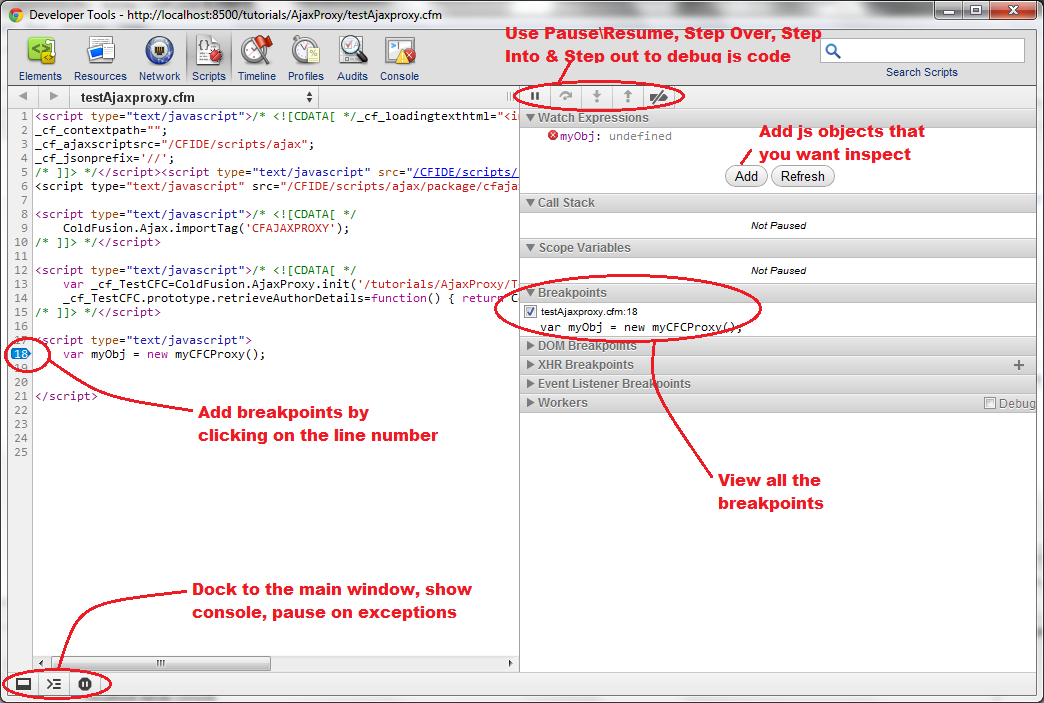Toggle Pause on exceptions at bottom bar
Image resolution: width=1044 pixels, height=703 pixels.
pos(85,684)
